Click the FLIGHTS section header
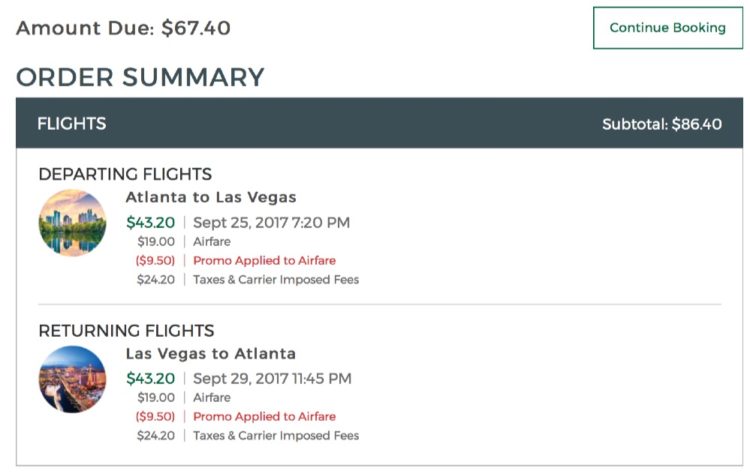 point(72,124)
